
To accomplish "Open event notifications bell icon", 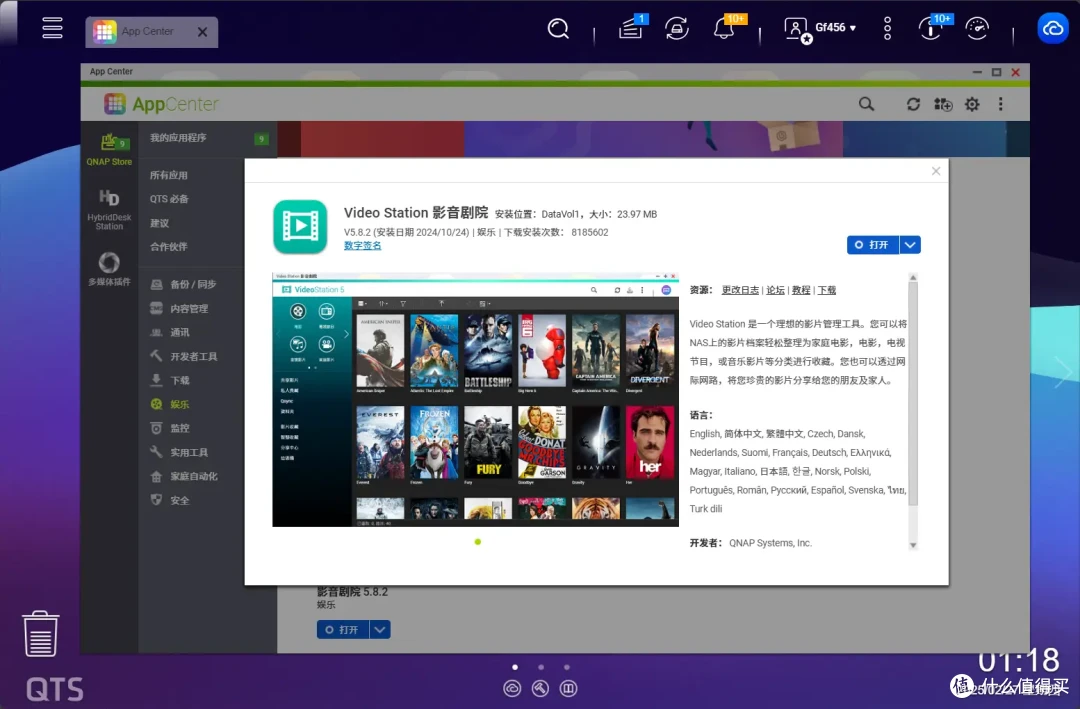I will point(724,28).
